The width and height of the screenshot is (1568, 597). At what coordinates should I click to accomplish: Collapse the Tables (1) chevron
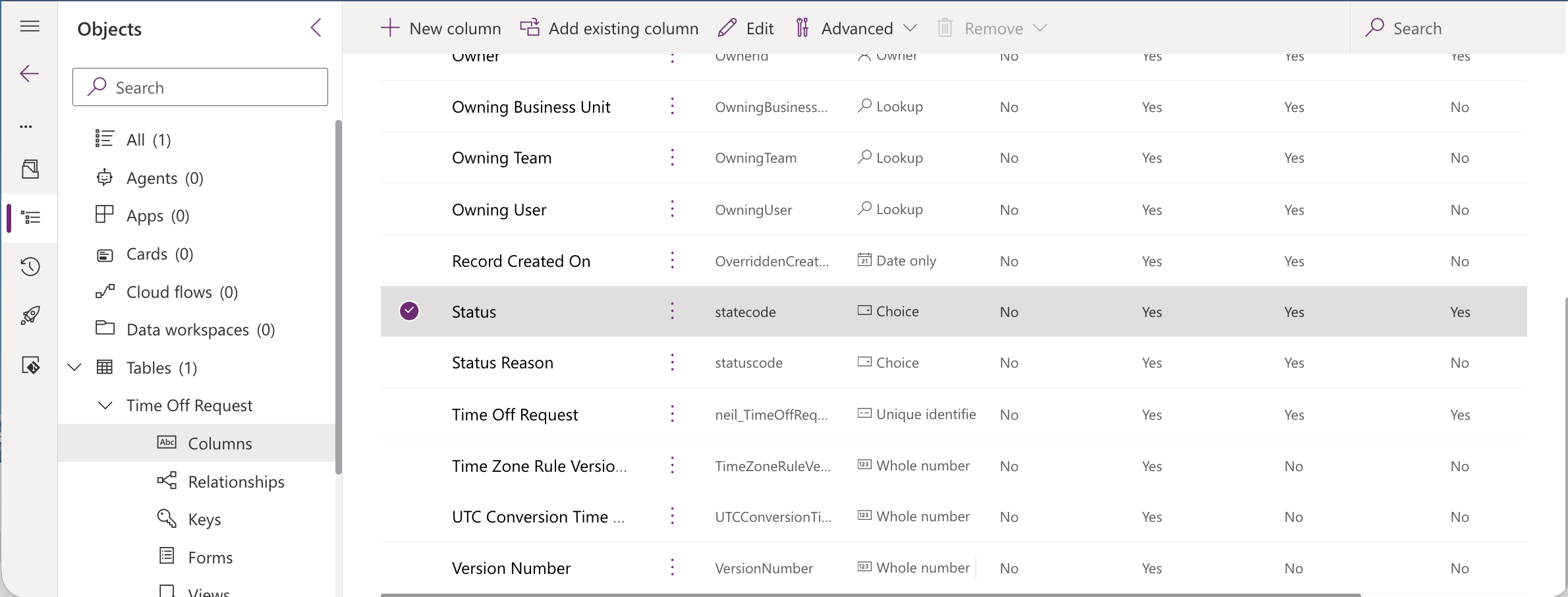click(x=75, y=367)
